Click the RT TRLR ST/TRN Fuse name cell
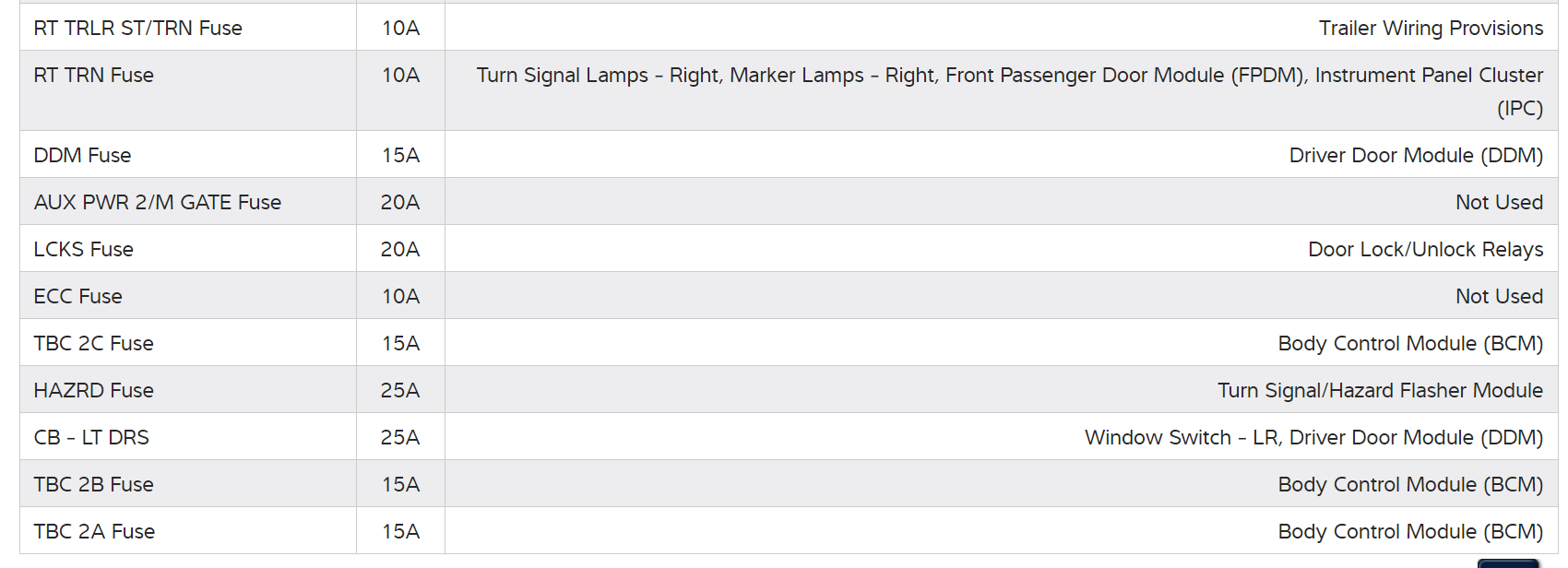This screenshot has height=568, width=1568. (138, 29)
